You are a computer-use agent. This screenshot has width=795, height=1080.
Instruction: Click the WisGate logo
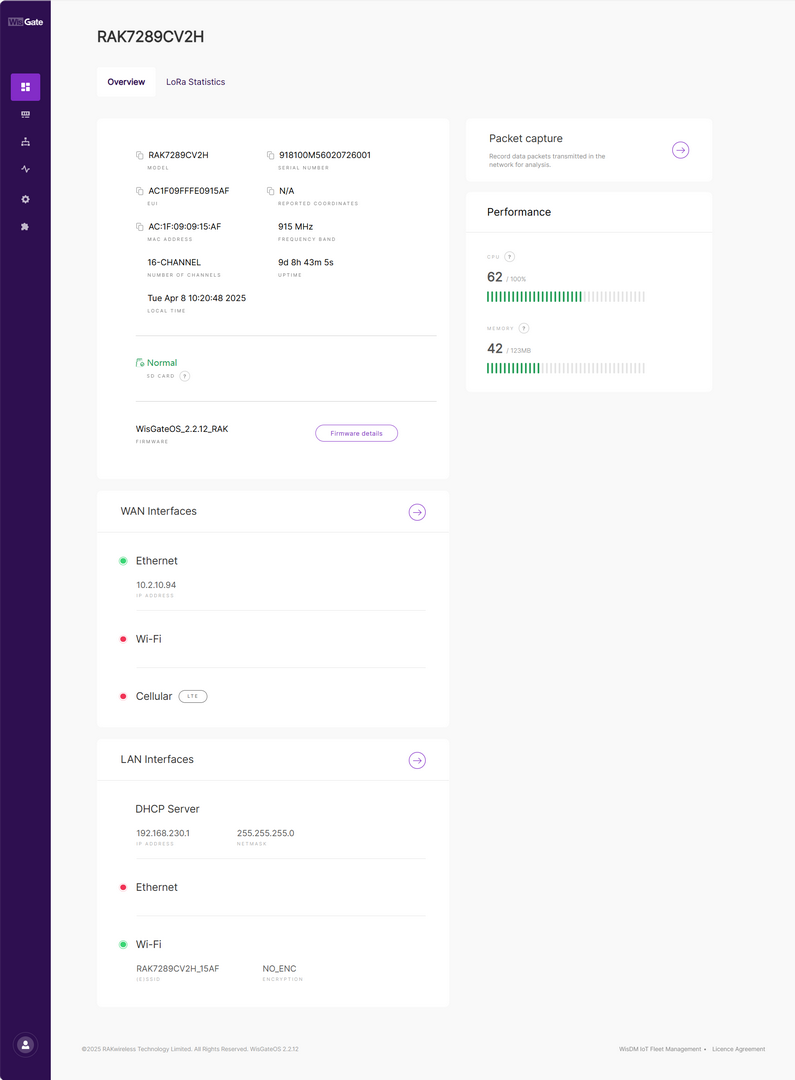click(x=25, y=22)
